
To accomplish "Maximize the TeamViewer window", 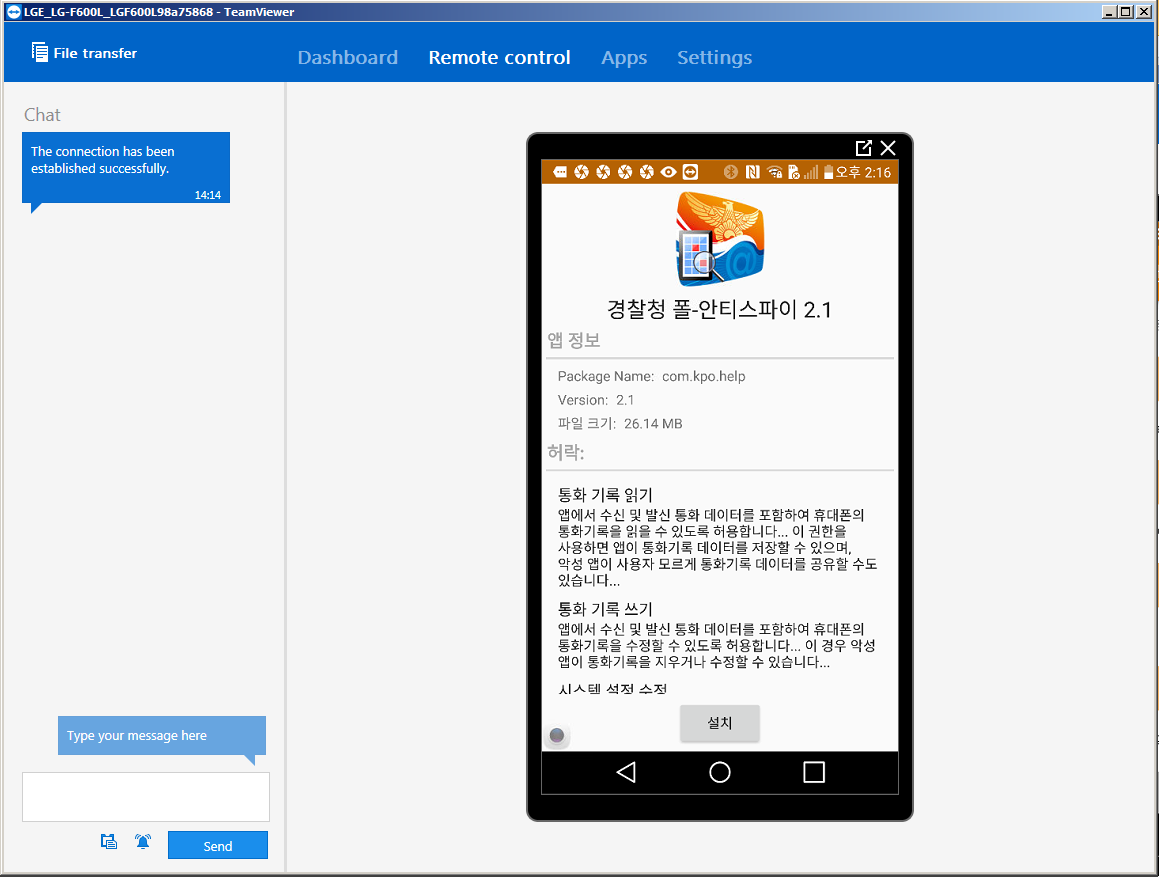I will pos(1125,12).
